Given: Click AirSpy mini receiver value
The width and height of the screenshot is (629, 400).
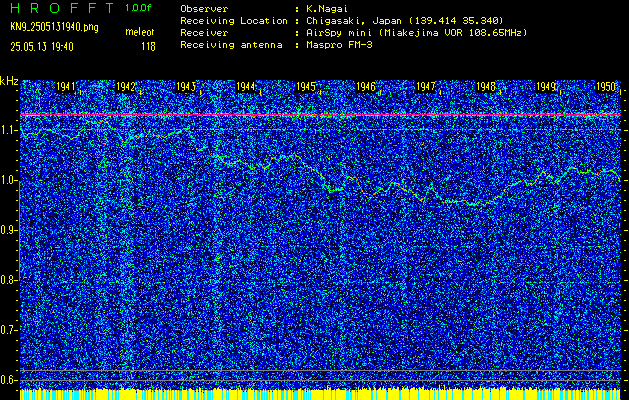Looking at the screenshot, I should 416,33.
